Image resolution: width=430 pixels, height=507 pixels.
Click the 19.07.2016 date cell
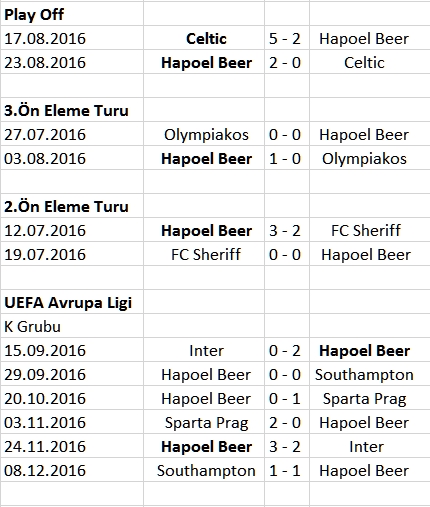pos(72,254)
